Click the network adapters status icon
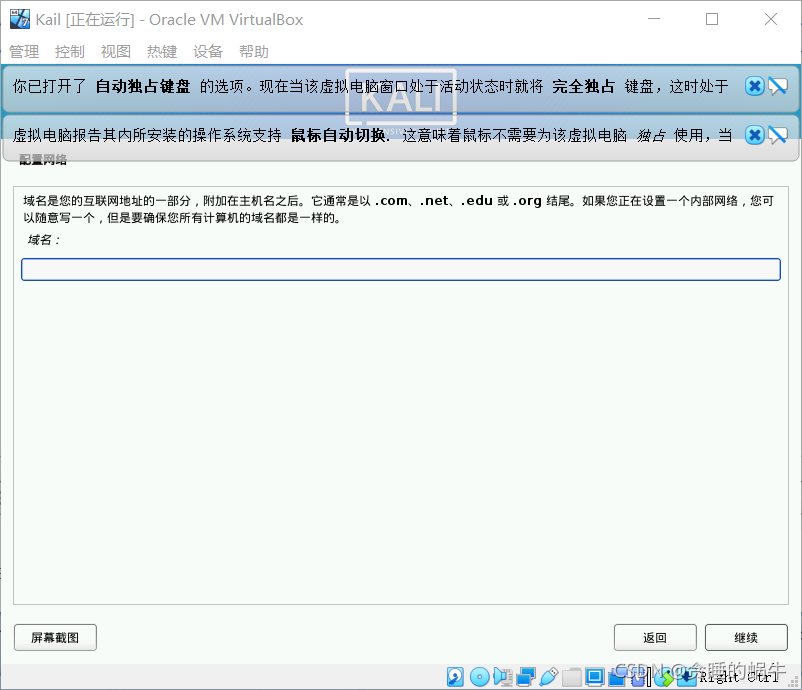Viewport: 802px width, 690px height. (526, 677)
